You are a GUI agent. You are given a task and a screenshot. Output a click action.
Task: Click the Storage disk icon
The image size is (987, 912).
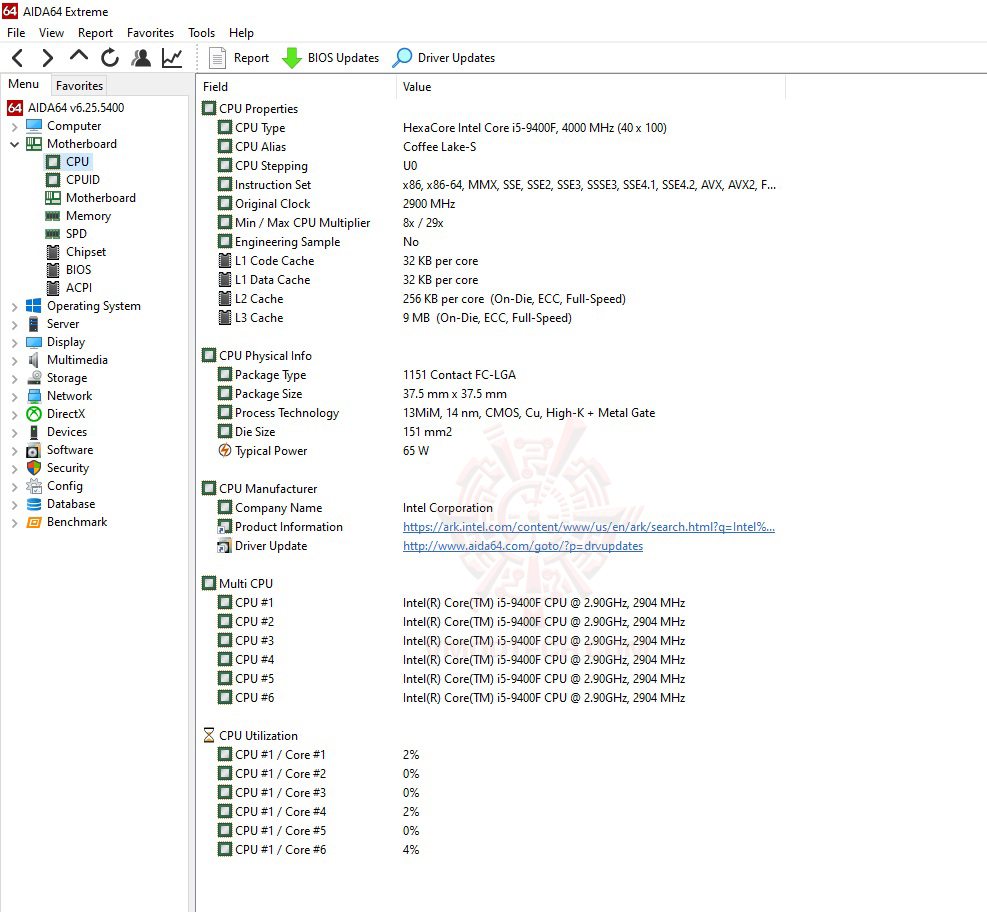pos(34,378)
